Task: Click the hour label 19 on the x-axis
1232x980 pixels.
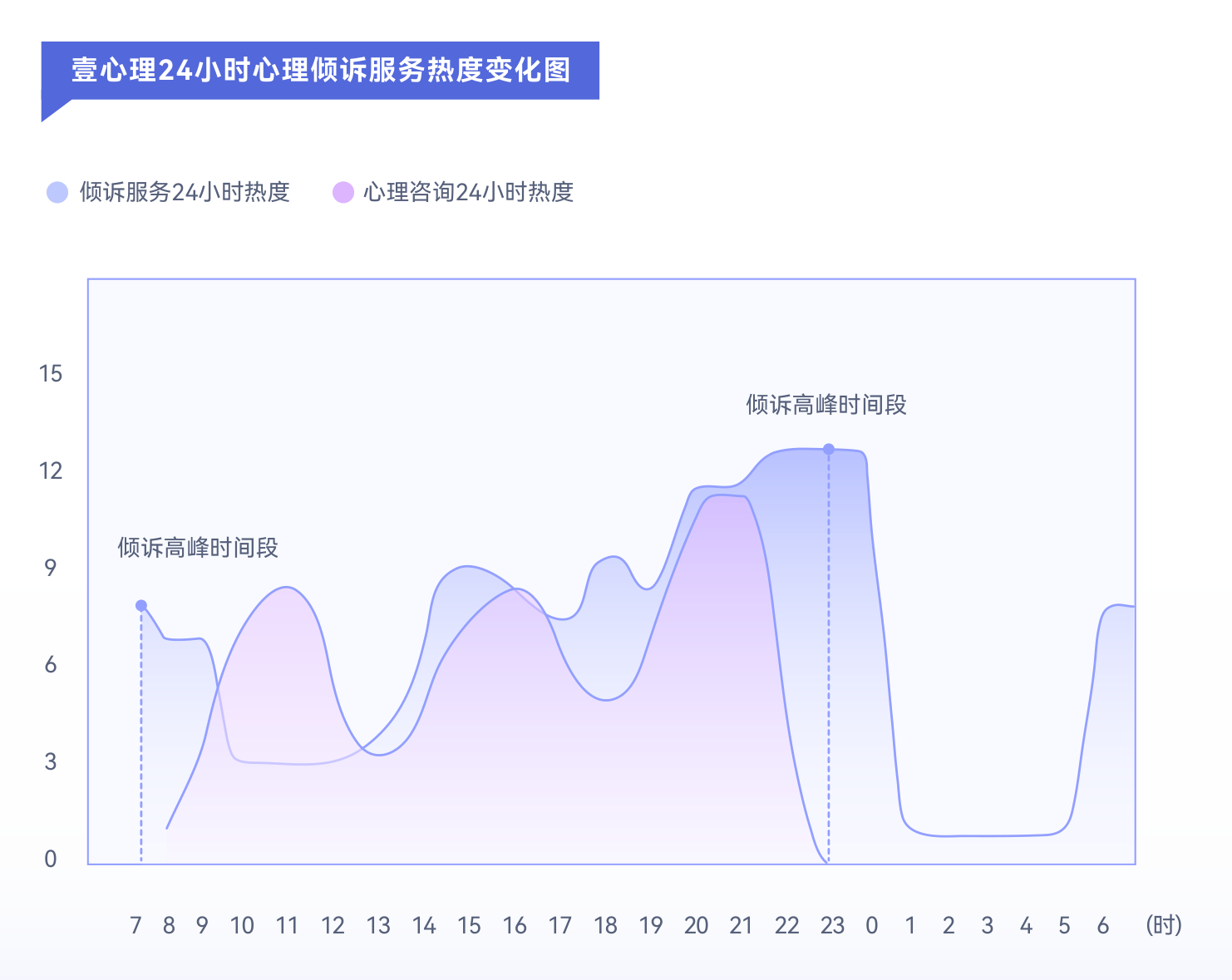Action: [651, 925]
